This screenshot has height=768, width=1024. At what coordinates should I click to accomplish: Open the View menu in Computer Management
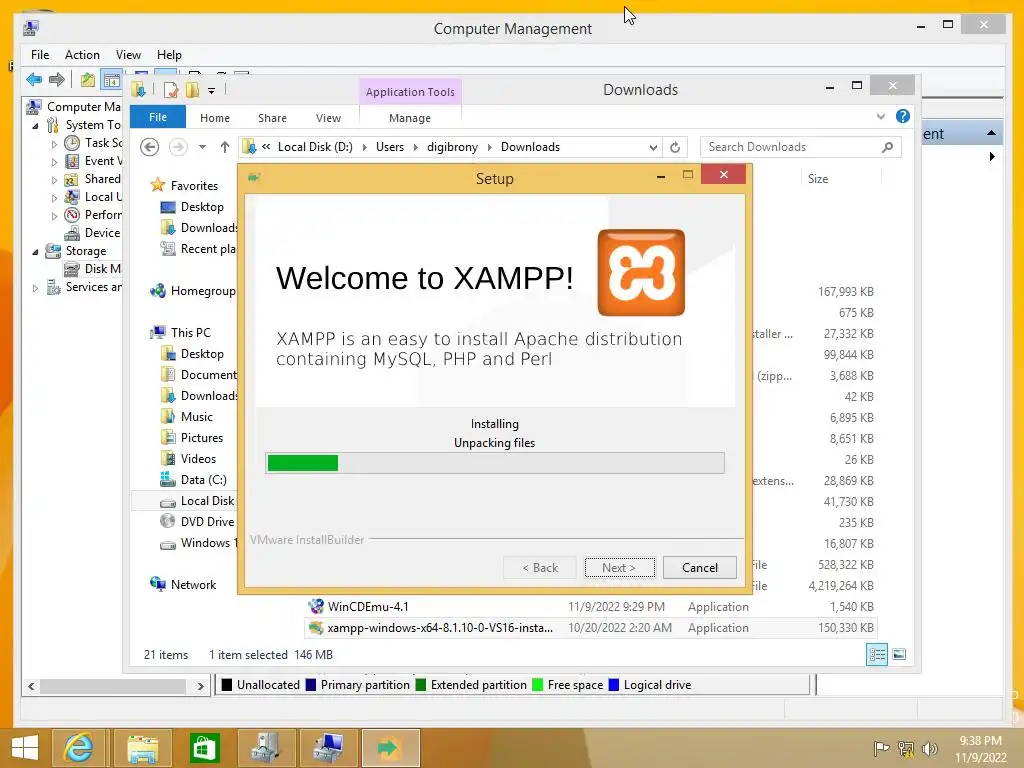[x=128, y=55]
